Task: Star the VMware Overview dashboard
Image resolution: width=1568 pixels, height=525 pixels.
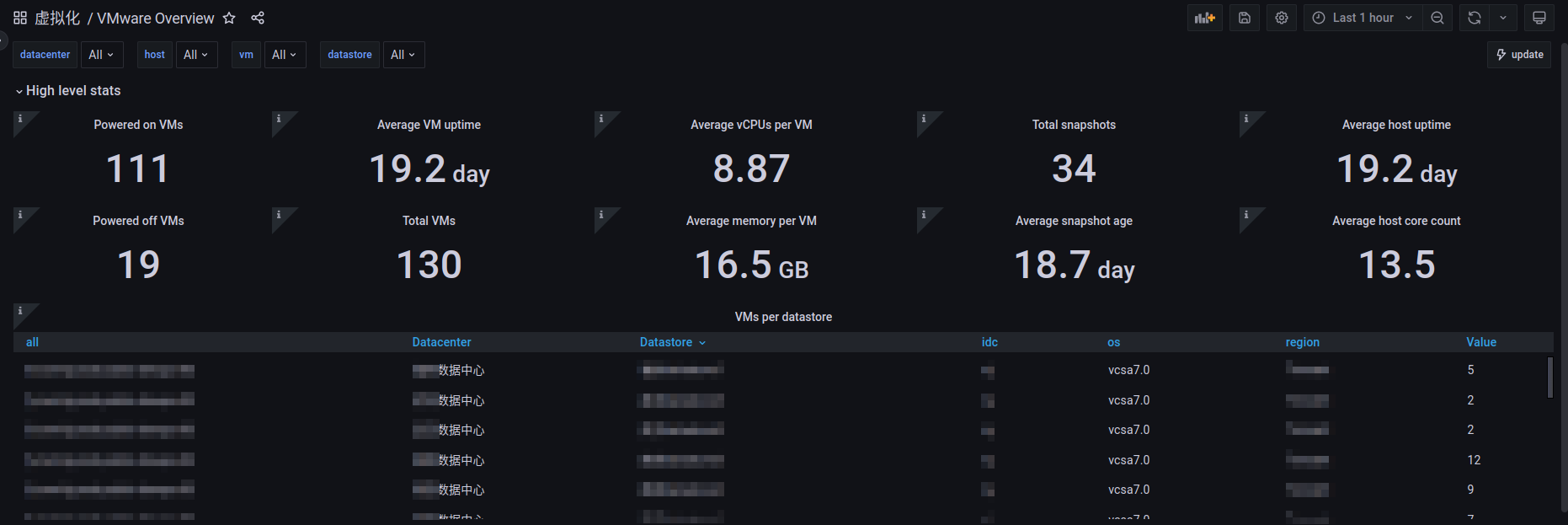Action: coord(229,18)
